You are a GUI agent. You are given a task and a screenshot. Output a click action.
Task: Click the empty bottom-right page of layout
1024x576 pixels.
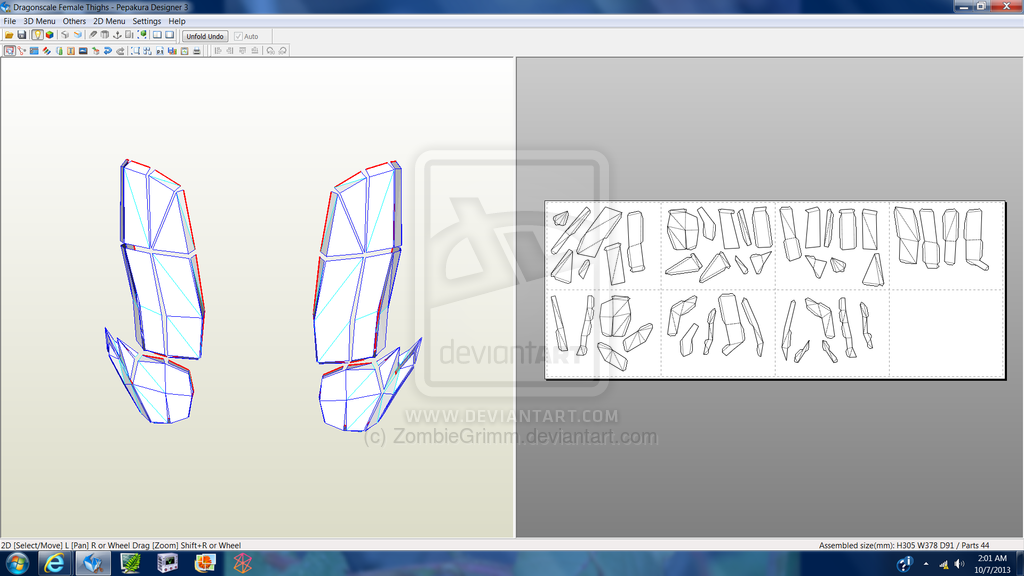click(x=946, y=333)
